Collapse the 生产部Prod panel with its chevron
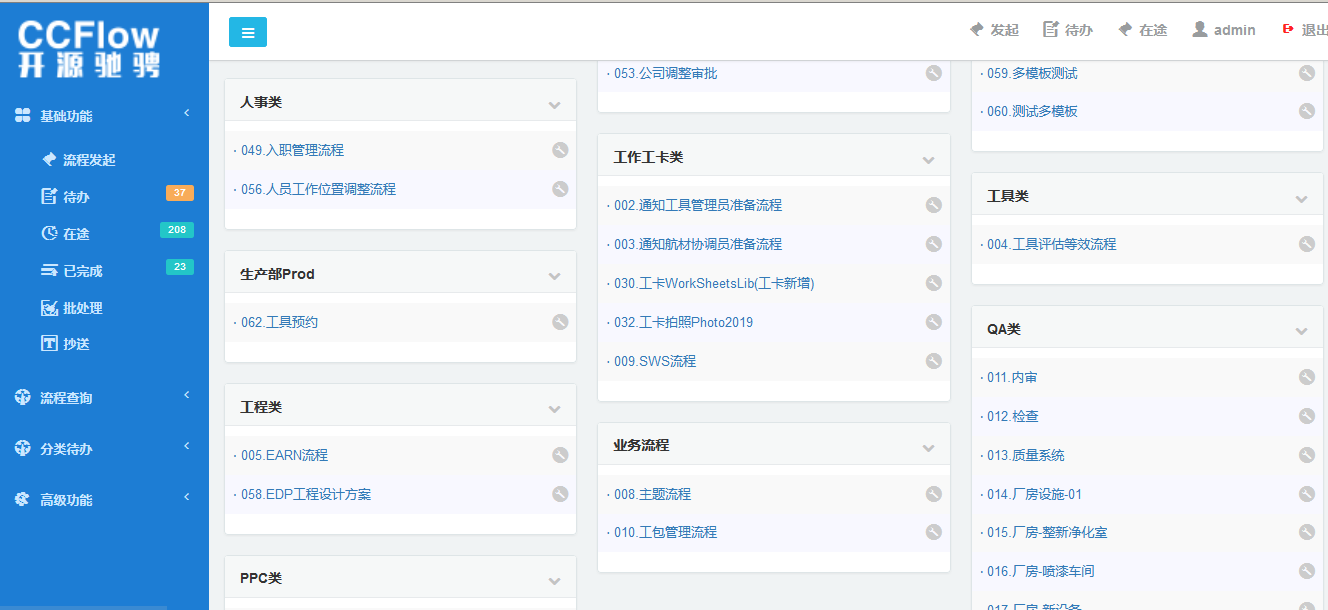1328x610 pixels. 555,276
